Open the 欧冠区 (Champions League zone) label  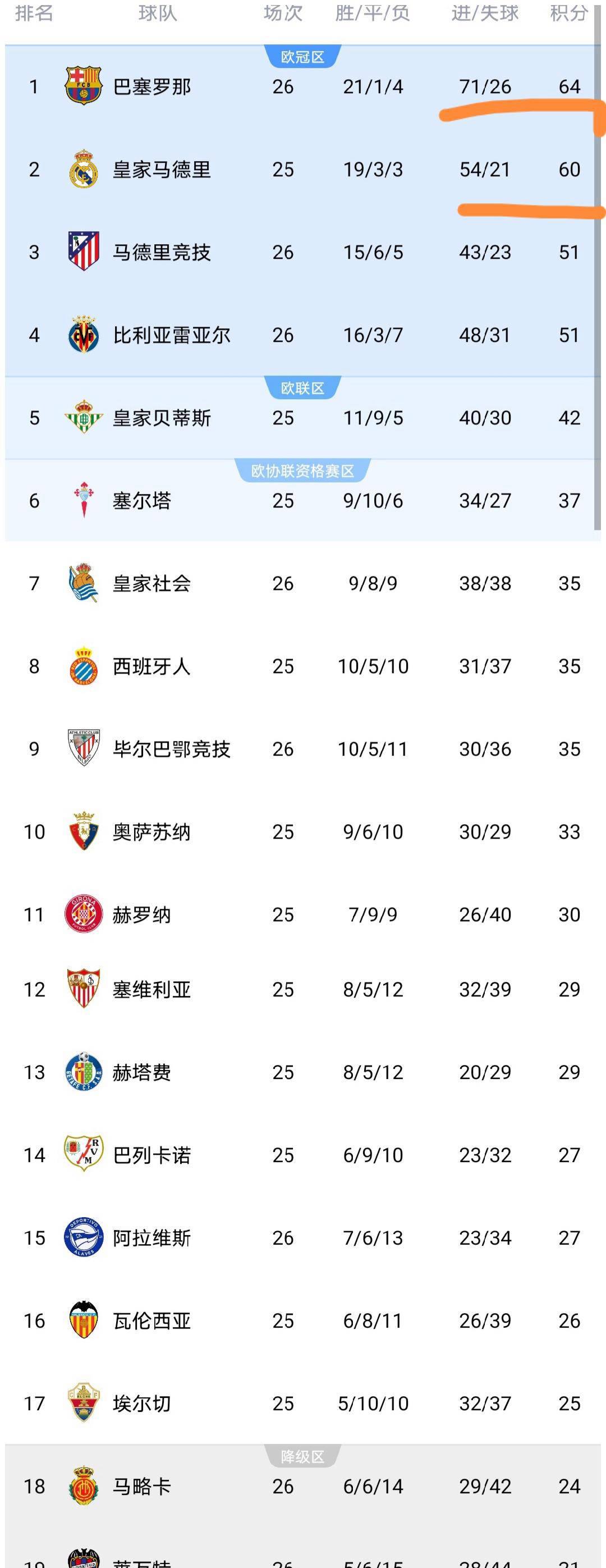(302, 57)
